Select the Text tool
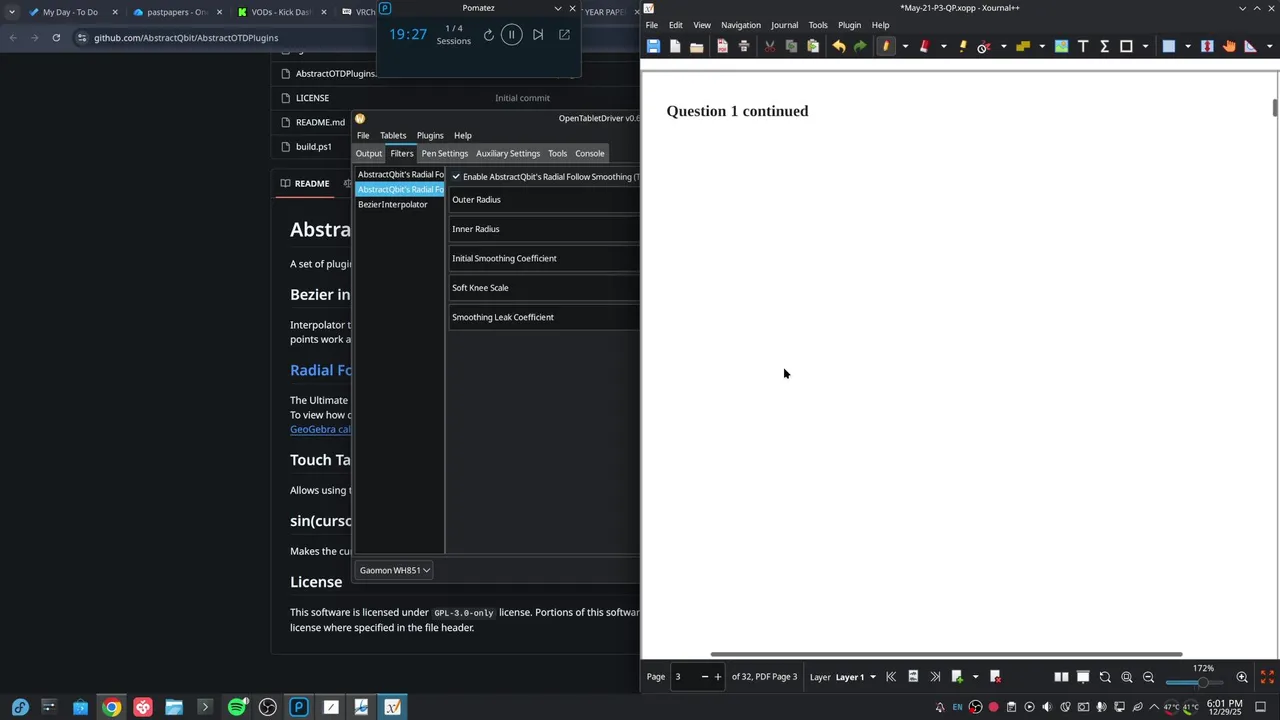Image resolution: width=1280 pixels, height=720 pixels. pos(1083,46)
